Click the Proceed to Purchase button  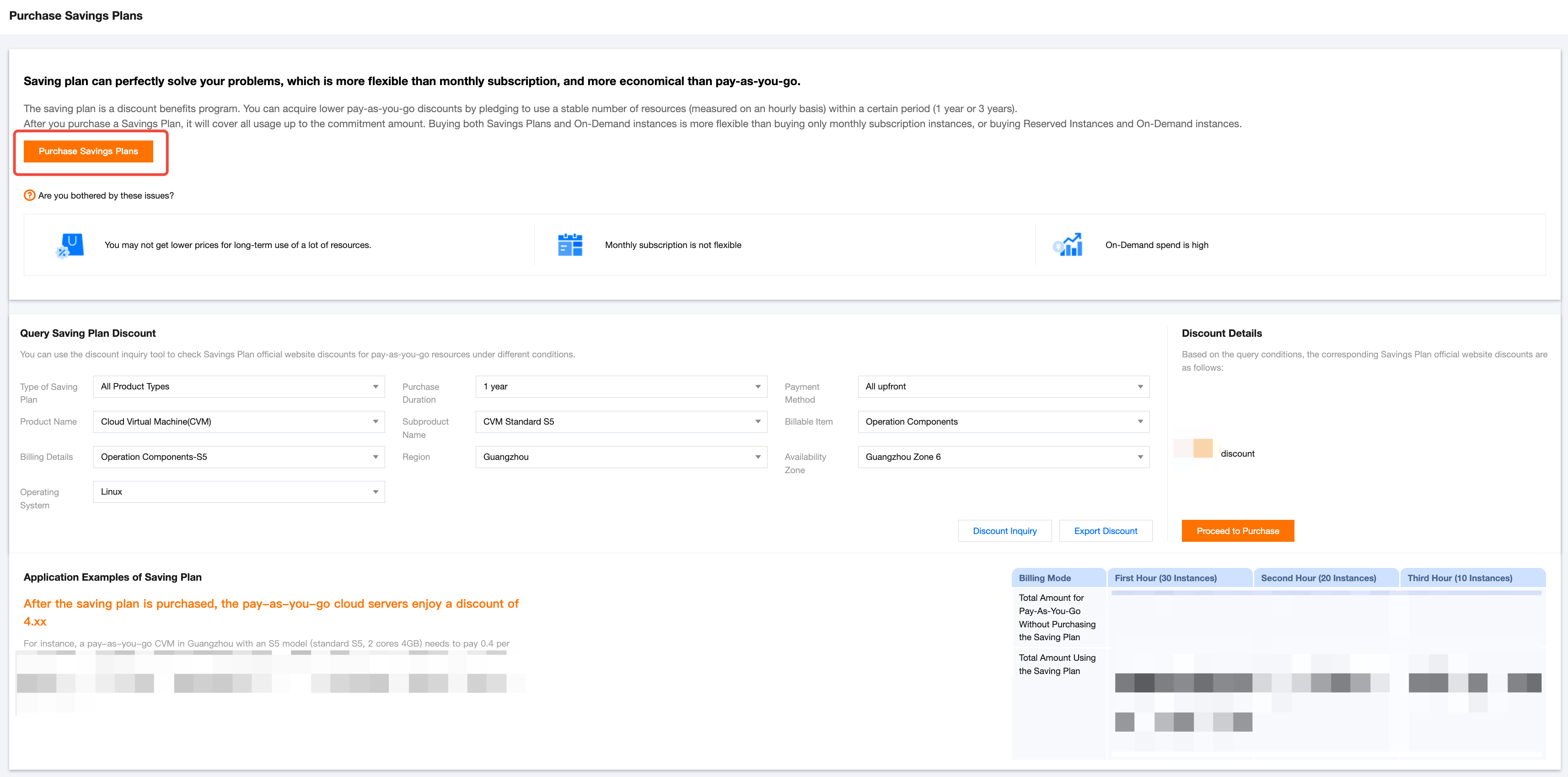pyautogui.click(x=1237, y=531)
